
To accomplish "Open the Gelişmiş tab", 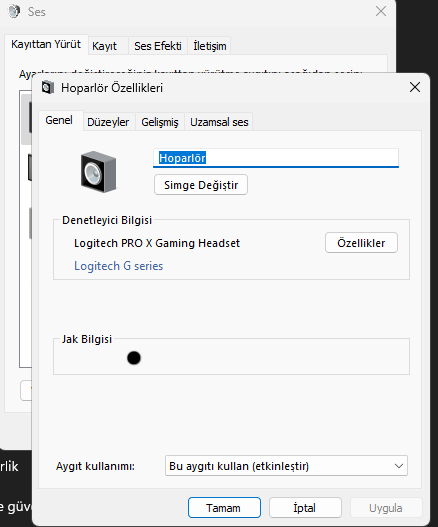I will [x=160, y=122].
